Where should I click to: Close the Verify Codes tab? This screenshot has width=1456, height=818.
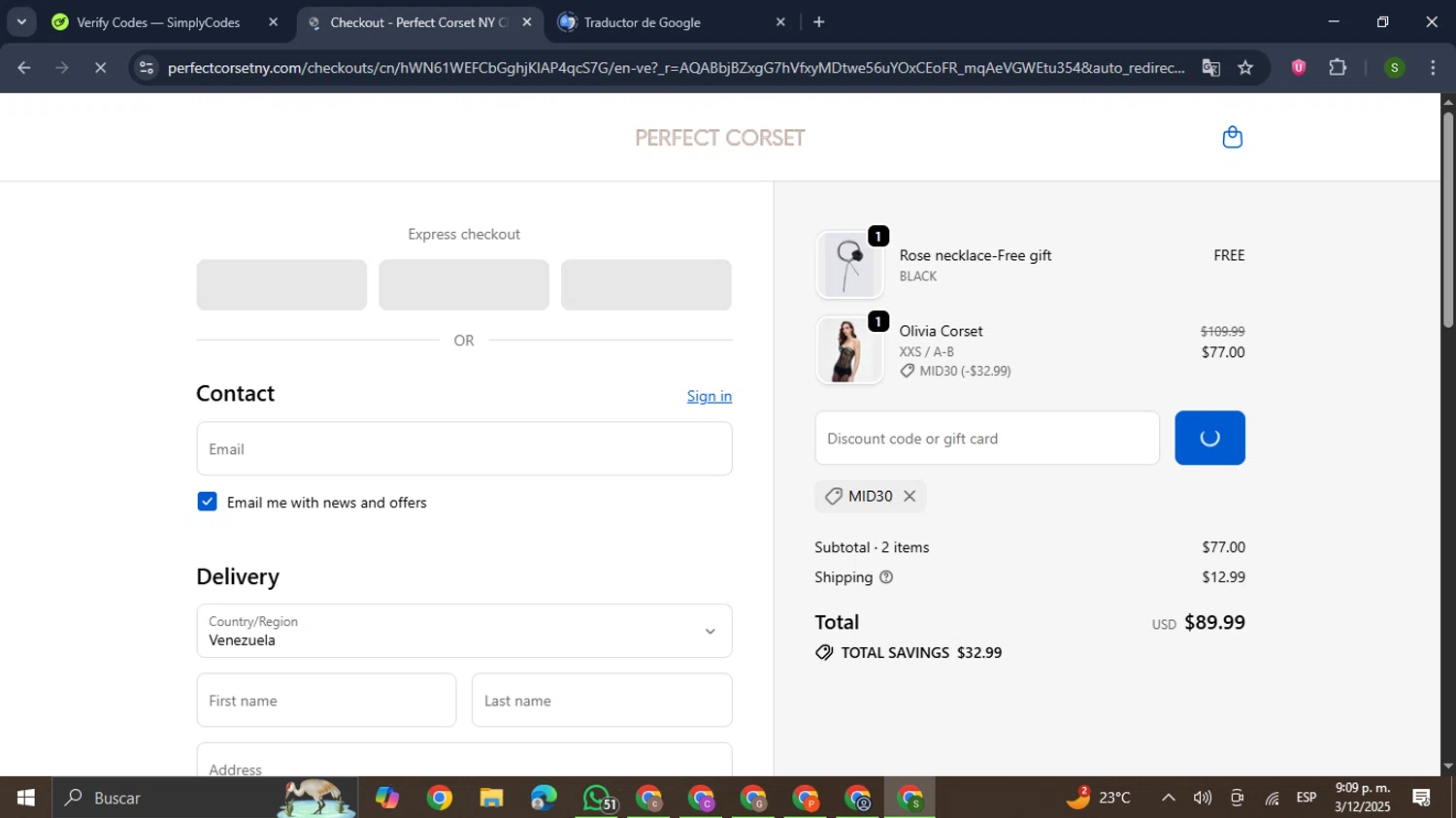(x=273, y=22)
